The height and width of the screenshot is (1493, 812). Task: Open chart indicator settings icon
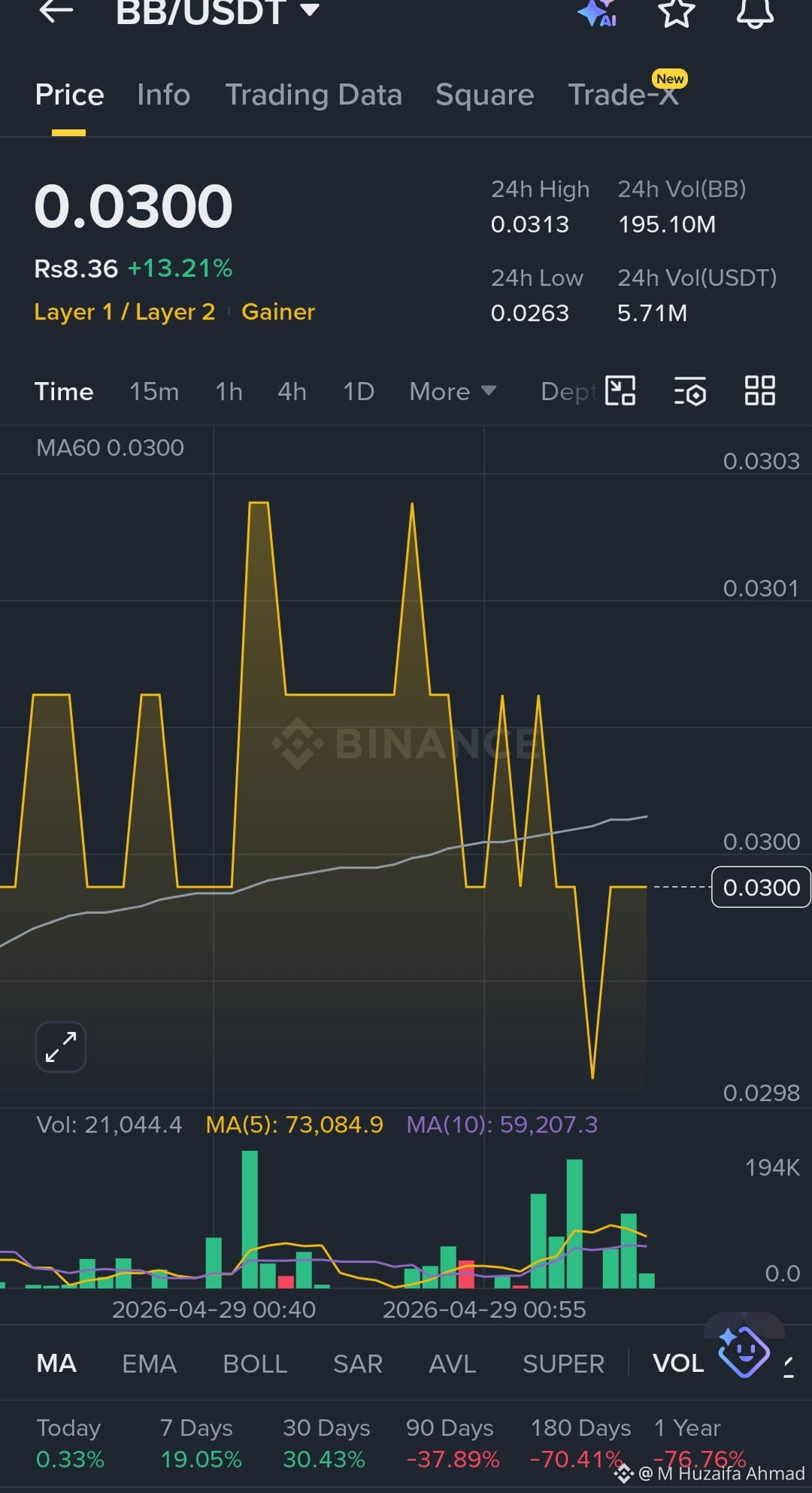point(689,391)
